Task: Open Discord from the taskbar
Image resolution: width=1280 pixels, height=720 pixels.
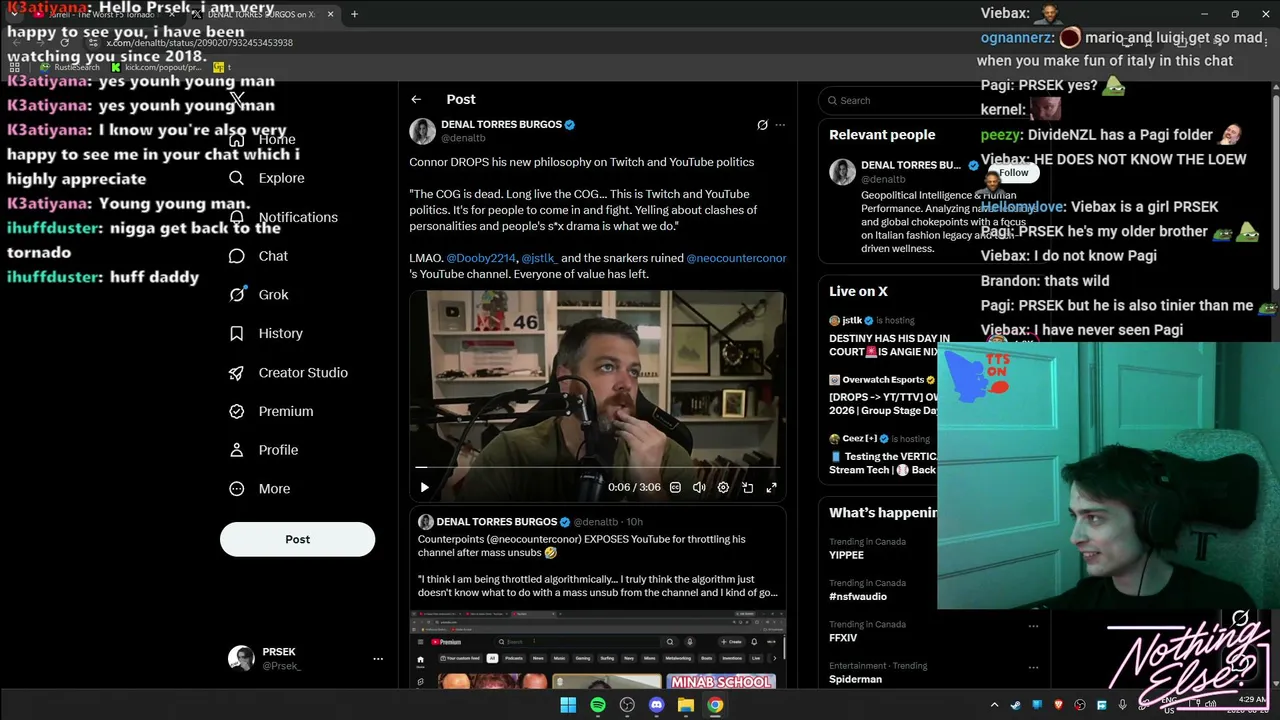Action: click(x=656, y=705)
